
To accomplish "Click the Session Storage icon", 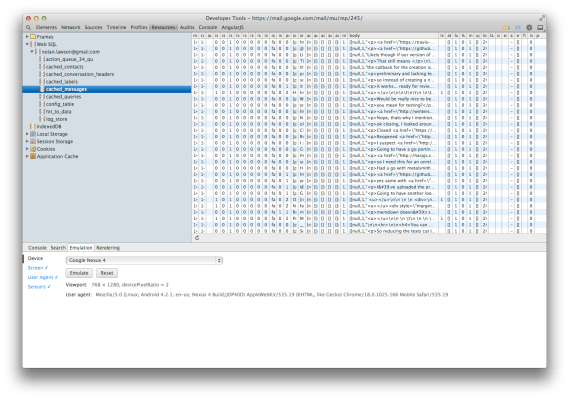I will click(33, 141).
